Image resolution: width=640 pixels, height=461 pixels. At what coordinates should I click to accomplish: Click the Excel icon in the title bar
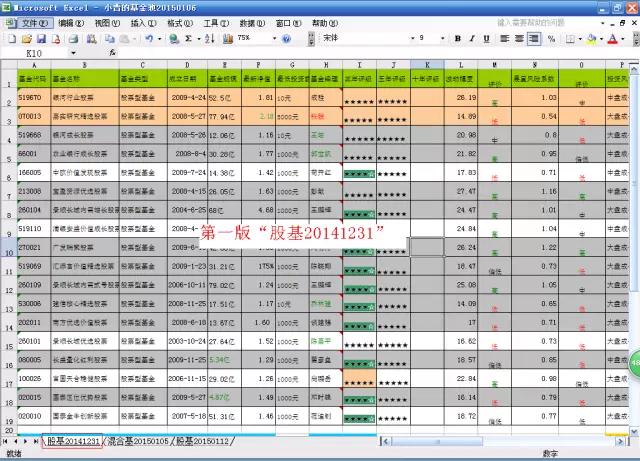[x=6, y=7]
